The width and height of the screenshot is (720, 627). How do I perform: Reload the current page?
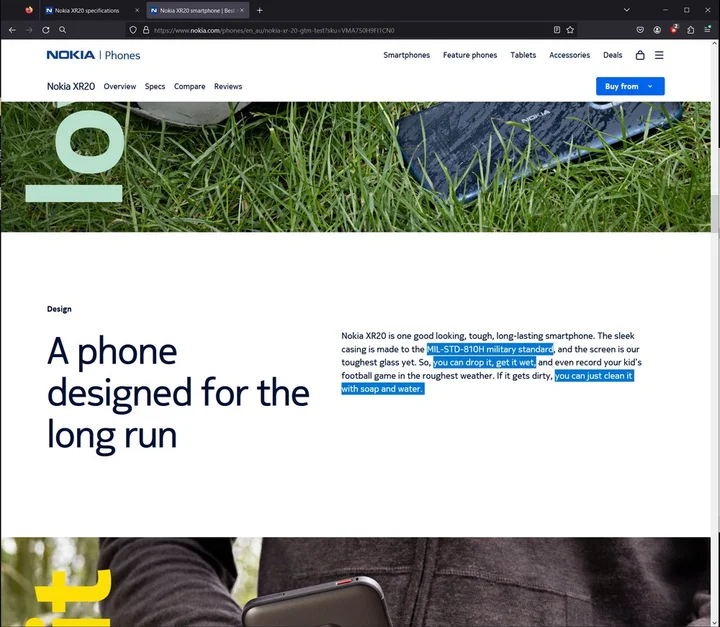(x=46, y=30)
